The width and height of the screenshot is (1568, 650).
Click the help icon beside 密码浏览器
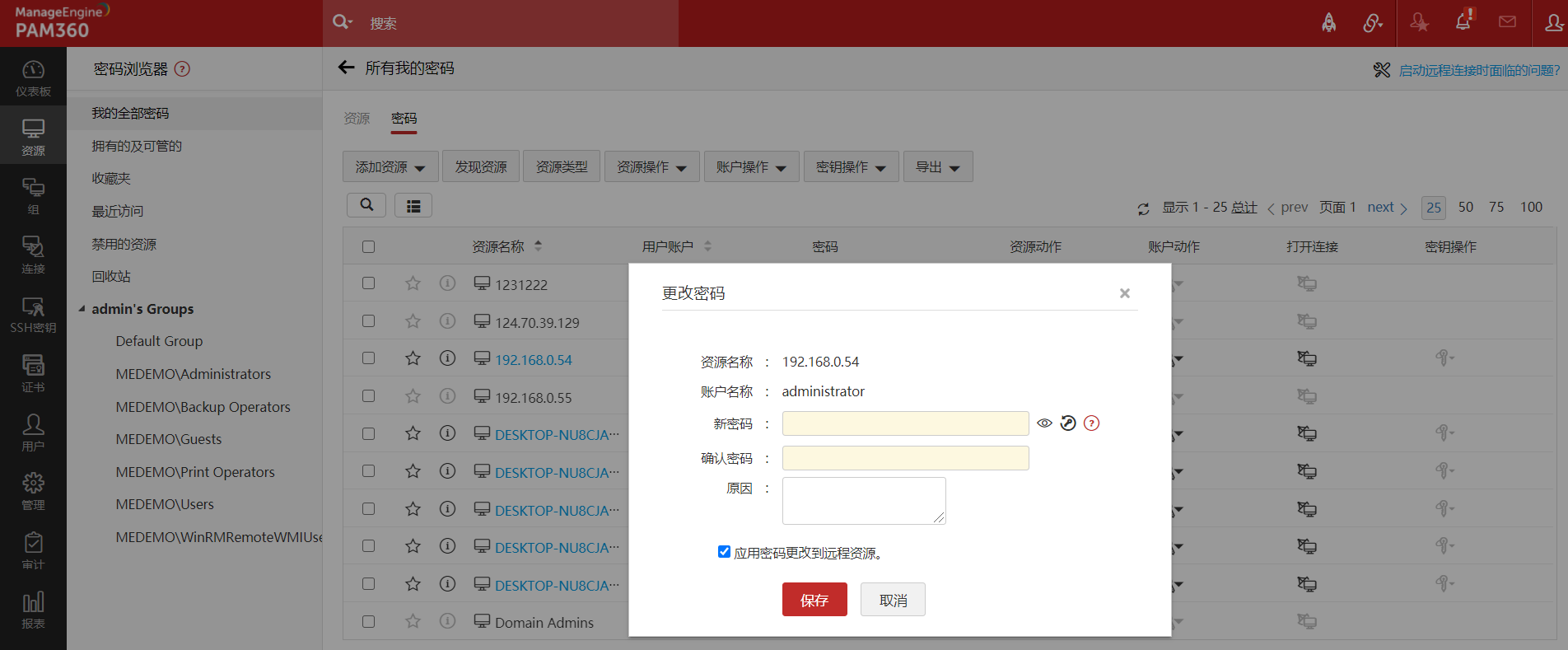[x=182, y=69]
